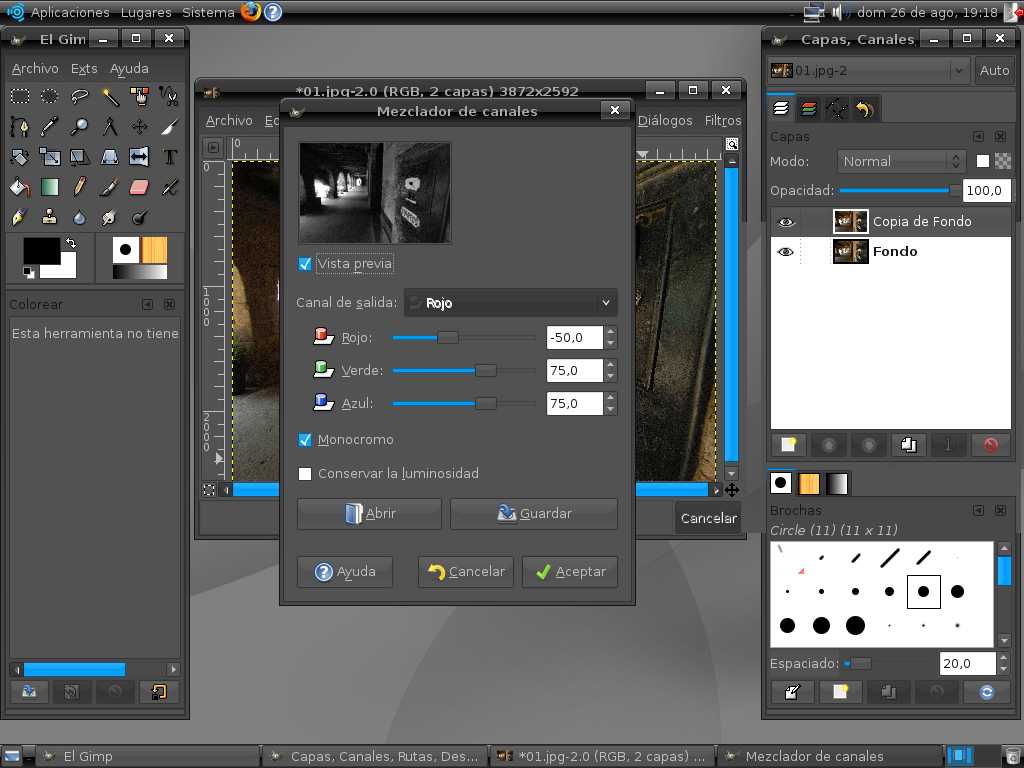This screenshot has height=768, width=1024.
Task: Increase the Verde value with spinner arrow
Action: point(611,364)
